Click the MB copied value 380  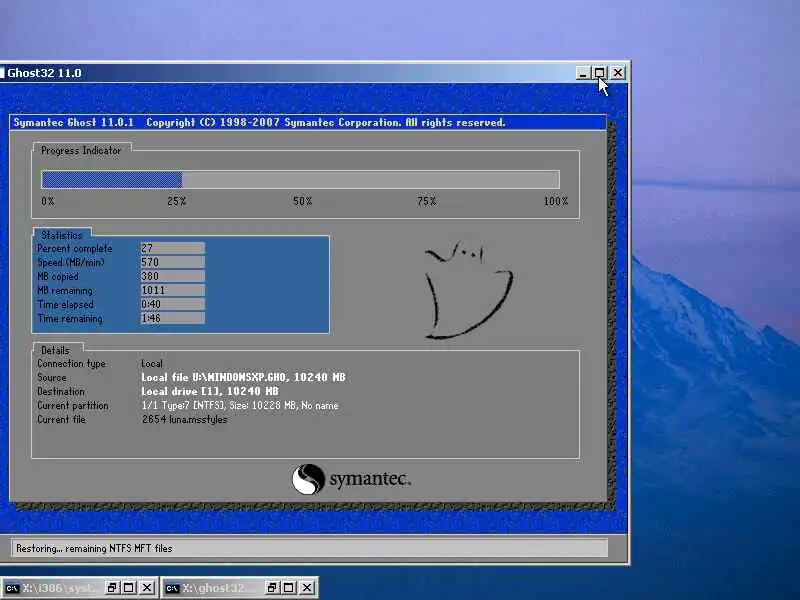[172, 276]
